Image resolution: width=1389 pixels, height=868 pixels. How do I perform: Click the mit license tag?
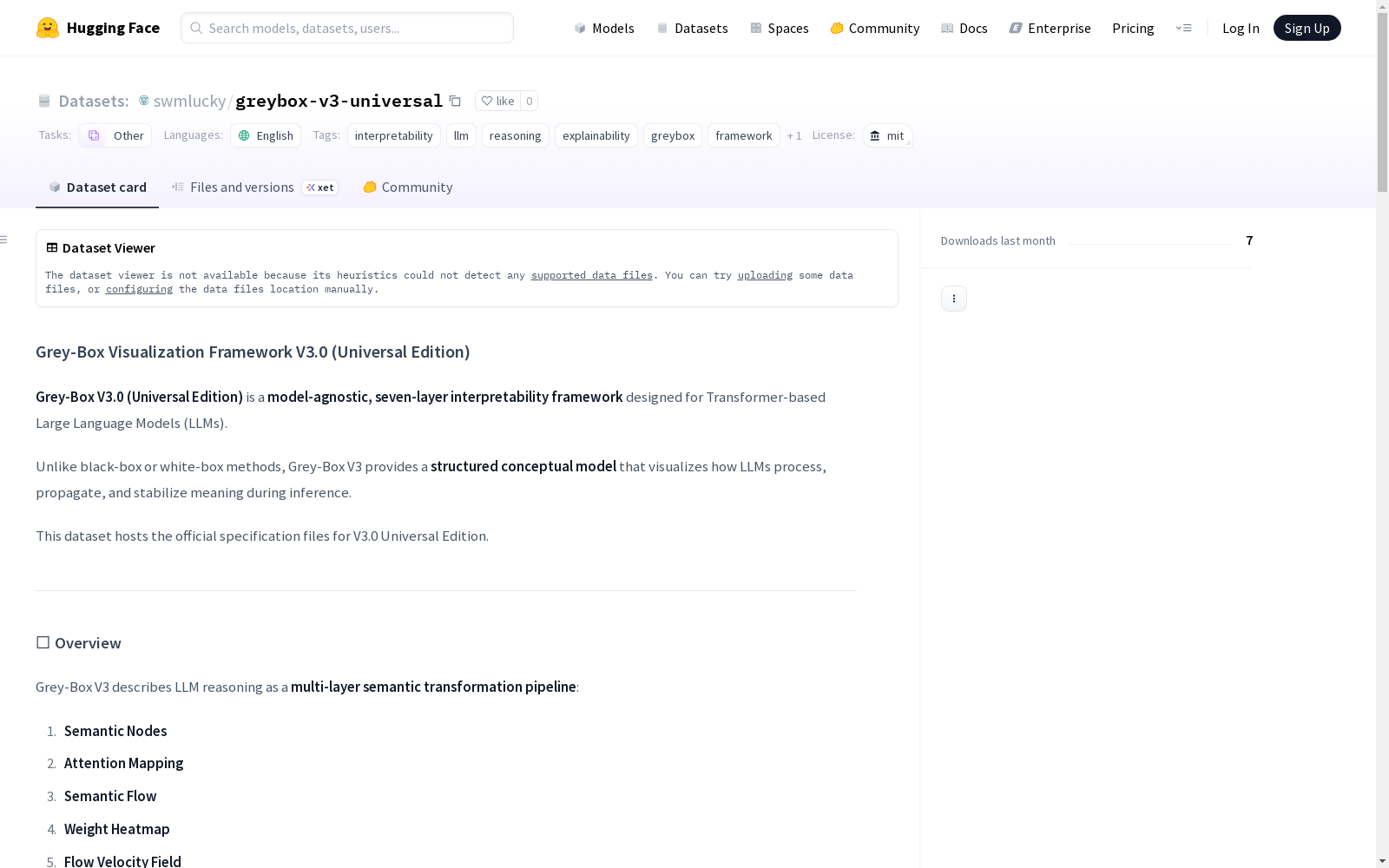[887, 135]
